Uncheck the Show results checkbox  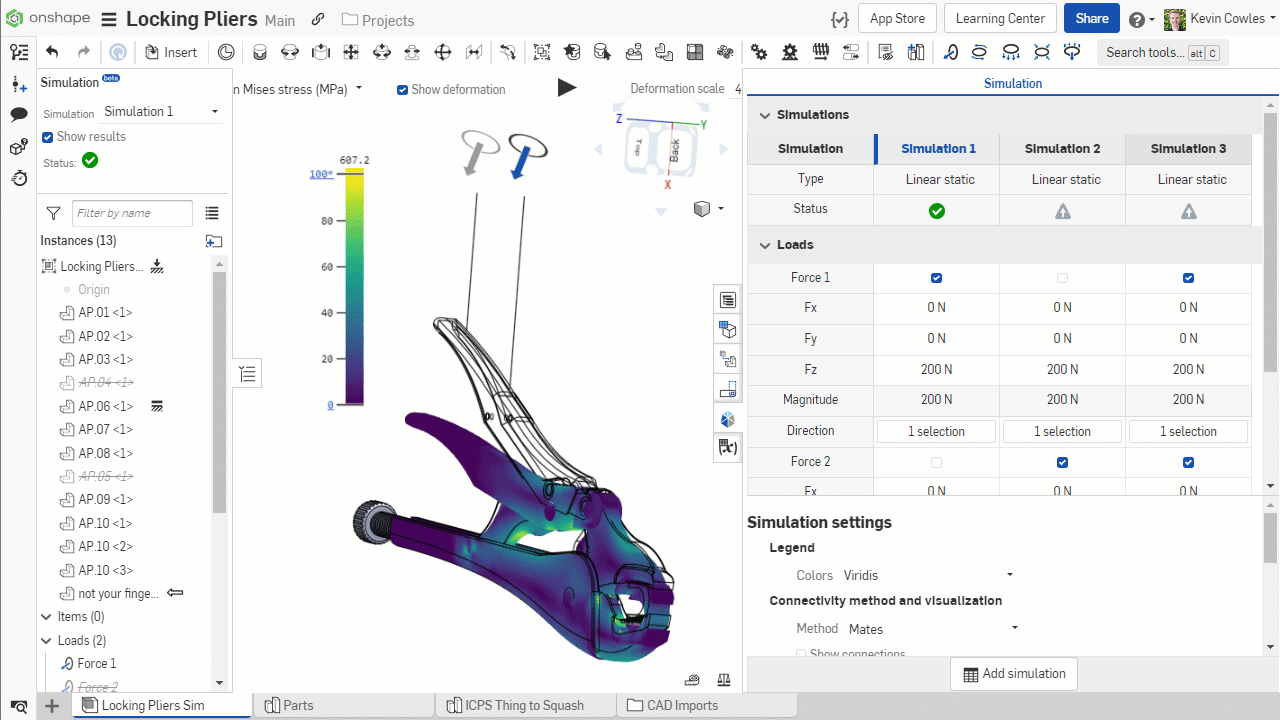click(47, 137)
